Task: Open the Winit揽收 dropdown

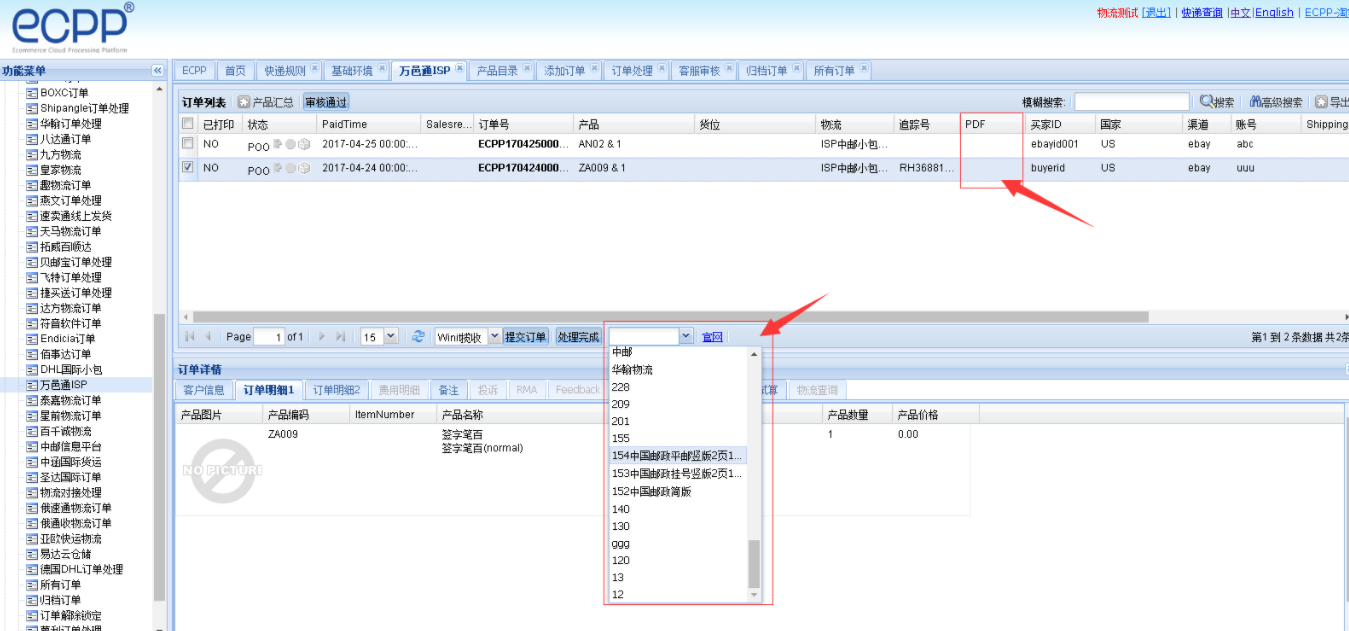Action: coord(495,337)
